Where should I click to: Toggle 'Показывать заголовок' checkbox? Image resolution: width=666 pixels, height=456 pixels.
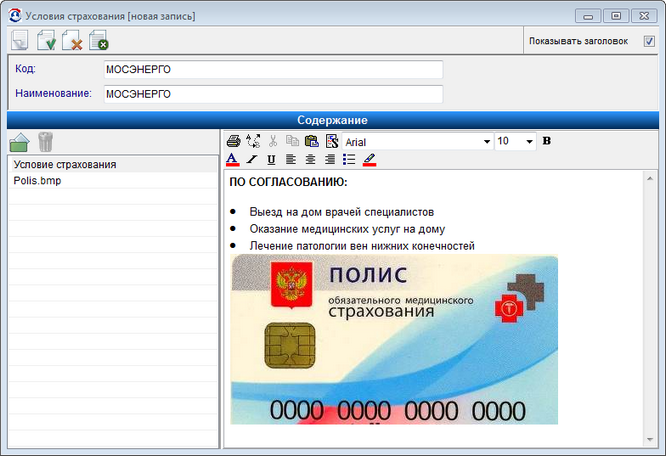click(649, 41)
